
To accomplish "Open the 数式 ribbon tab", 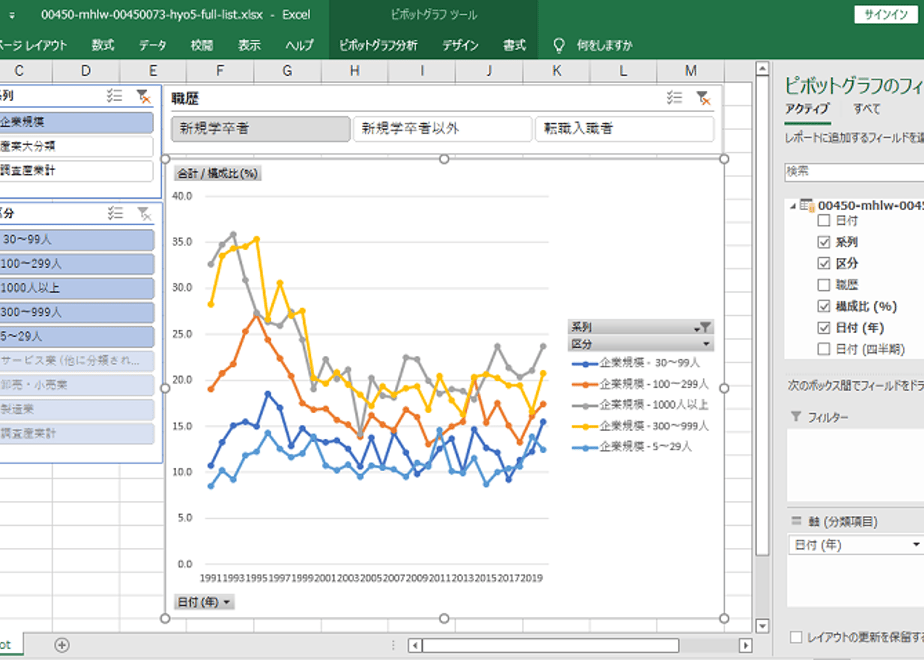I will [x=103, y=45].
